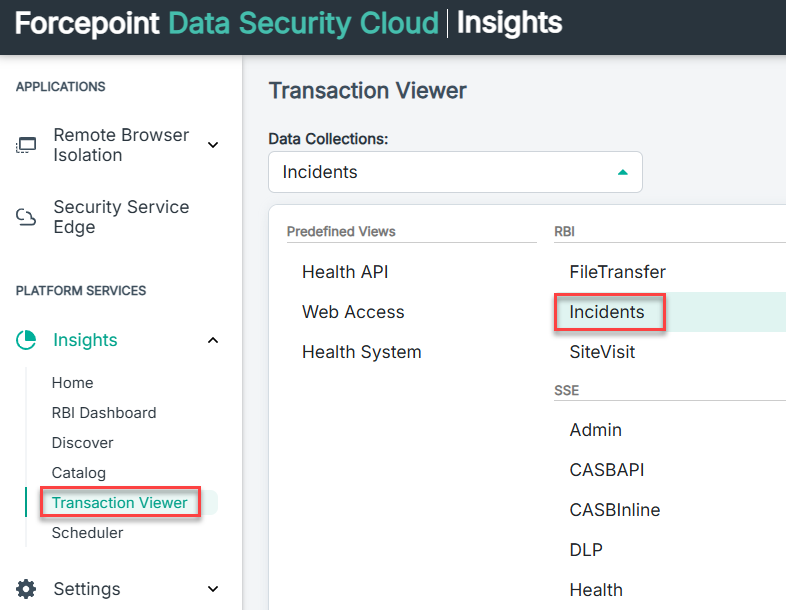
Task: Select the CASBInline SSE collection
Action: pyautogui.click(x=615, y=510)
